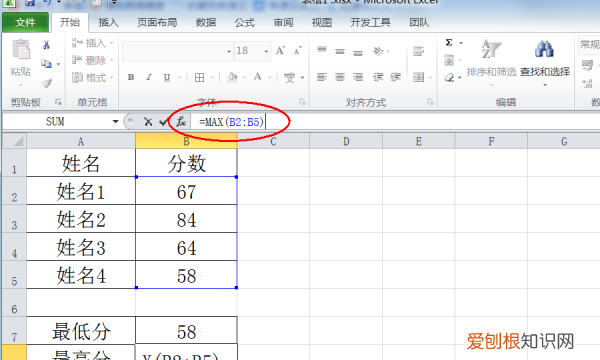This screenshot has width=600, height=360.
Task: Open the Fill Color dropdown arrow
Action: coord(244,78)
